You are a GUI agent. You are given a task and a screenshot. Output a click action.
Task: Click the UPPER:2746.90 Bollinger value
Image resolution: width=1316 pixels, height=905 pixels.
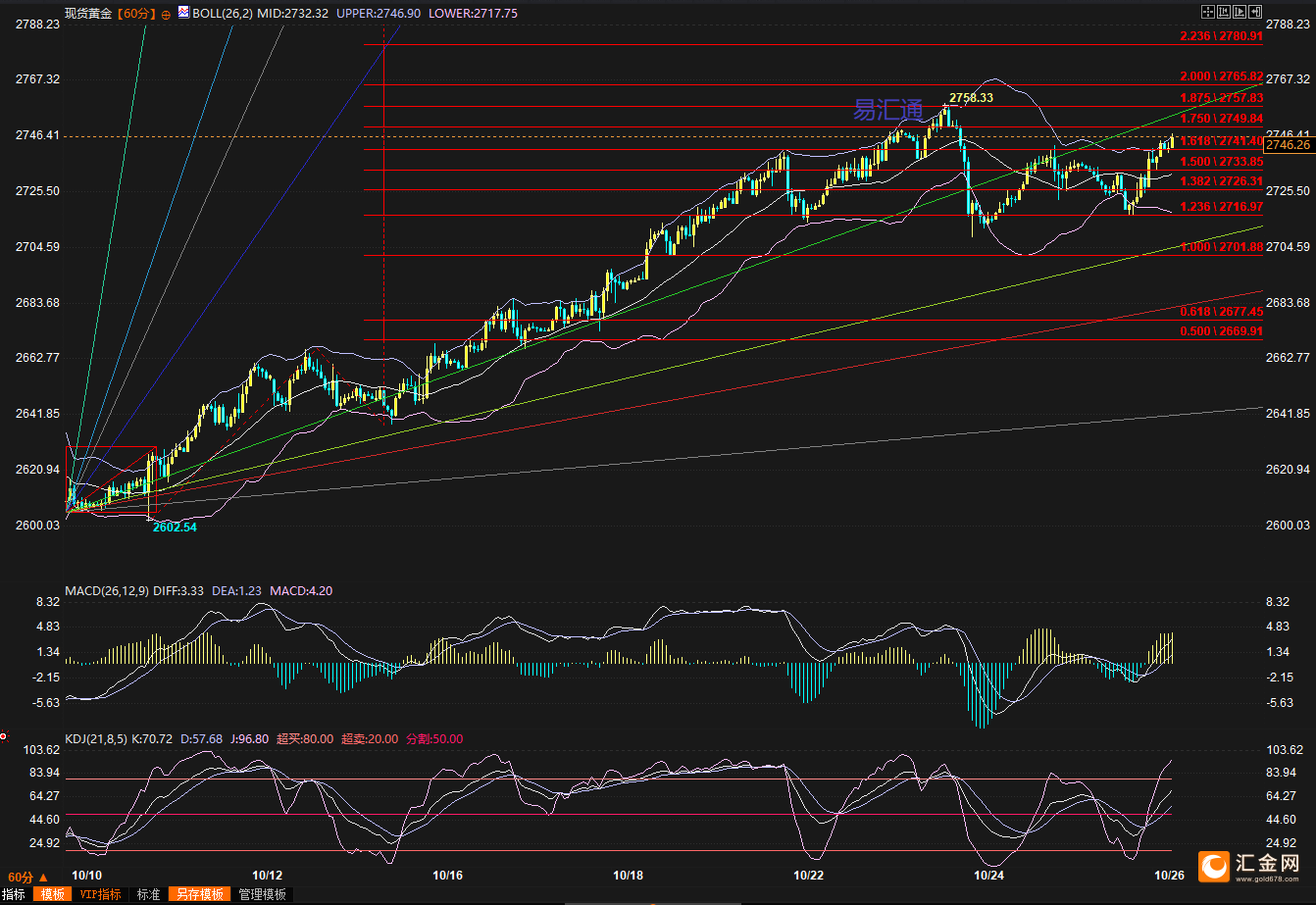(379, 14)
